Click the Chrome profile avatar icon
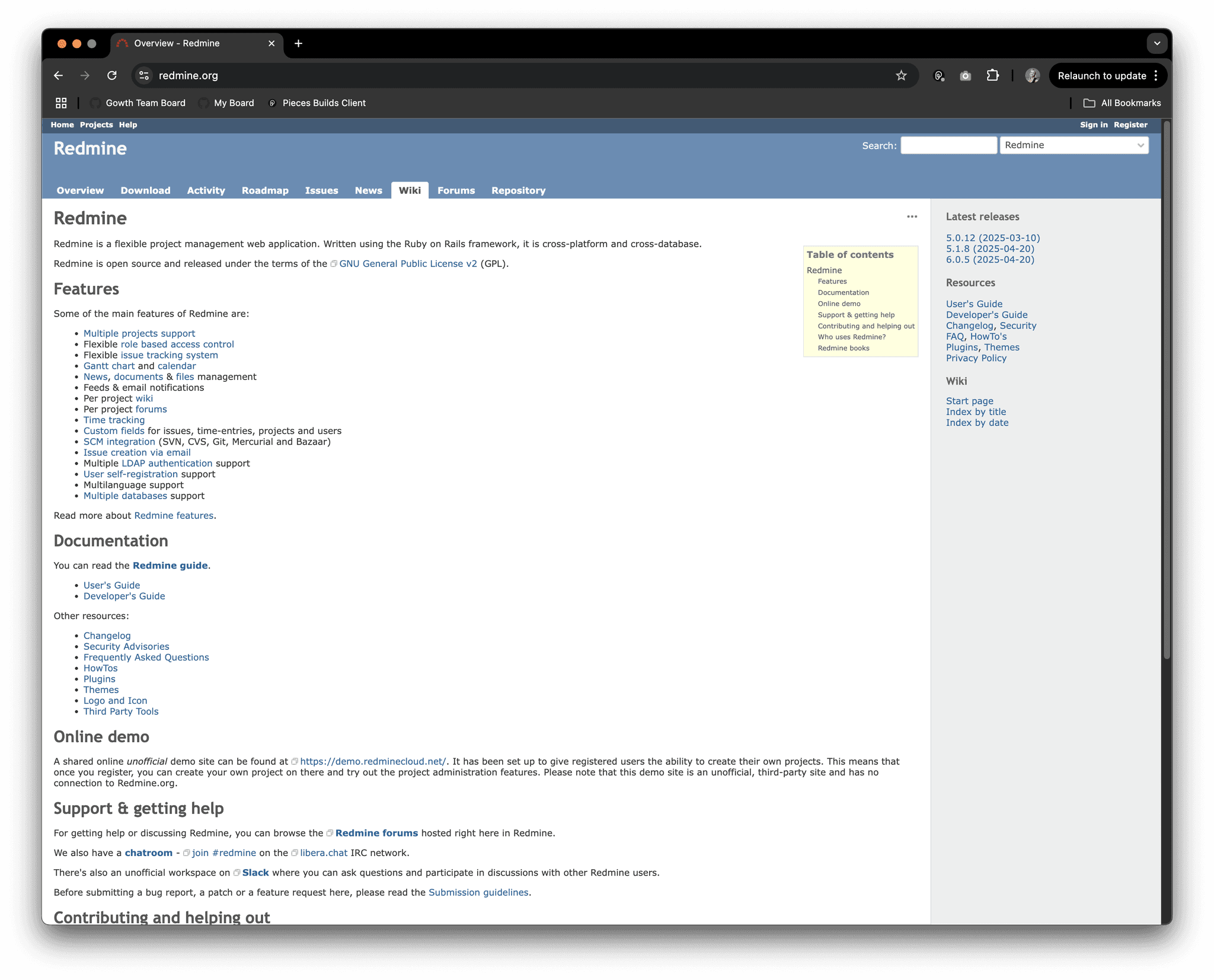This screenshot has width=1214, height=980. tap(1032, 75)
